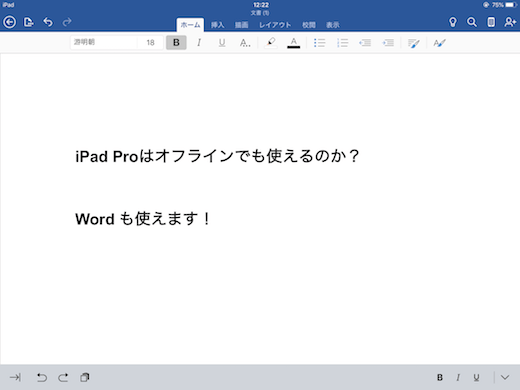Open the text styles gallery
This screenshot has width=520, height=390.
pos(439,43)
